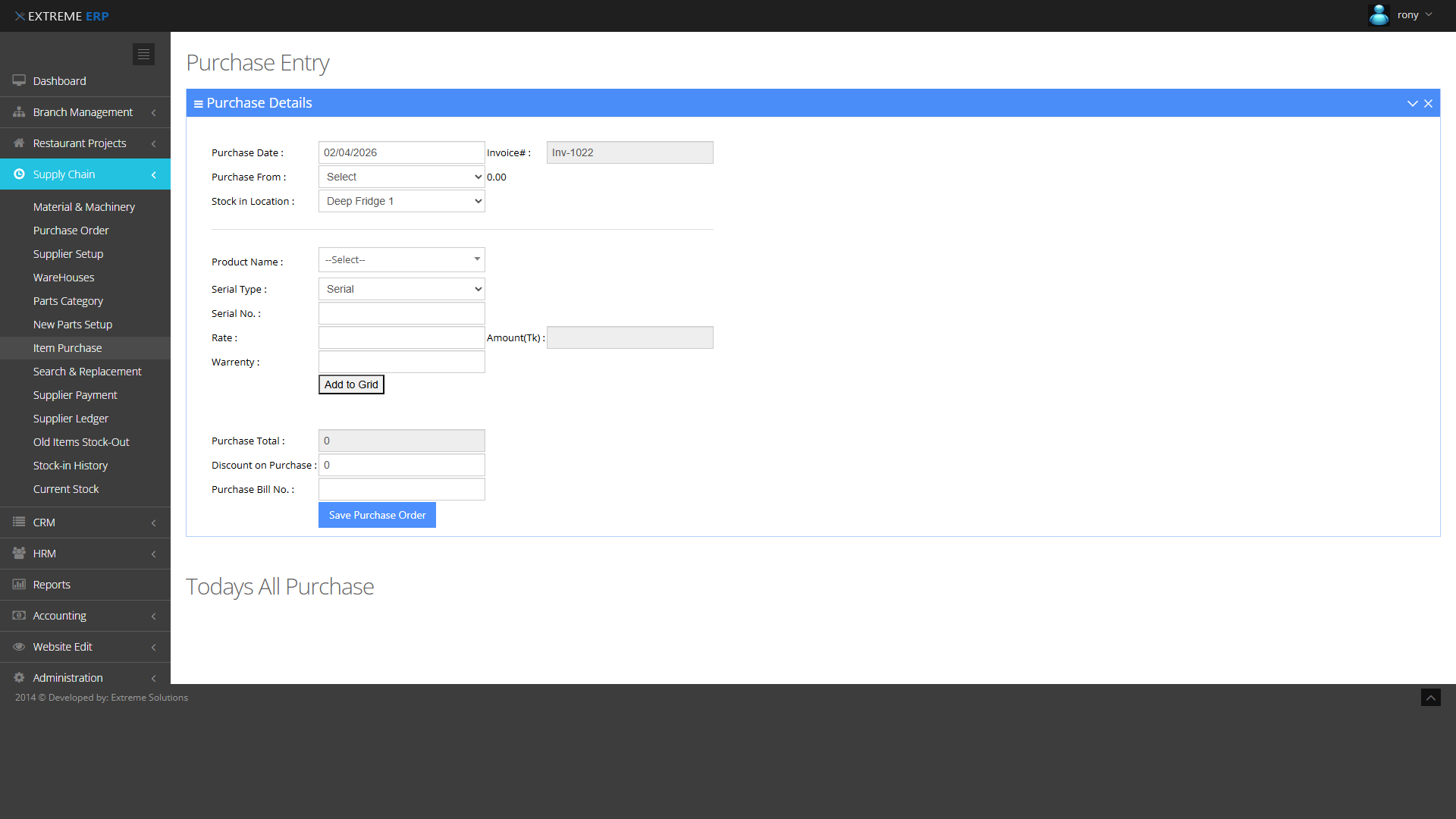Open the rony user account menu
The image size is (1456, 819).
tap(1407, 15)
